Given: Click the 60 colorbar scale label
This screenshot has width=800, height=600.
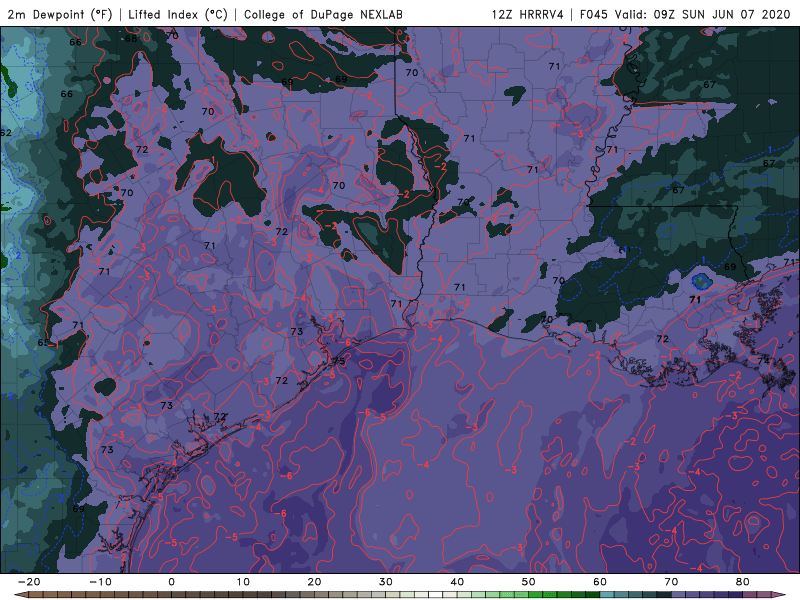Looking at the screenshot, I should click(x=600, y=582).
